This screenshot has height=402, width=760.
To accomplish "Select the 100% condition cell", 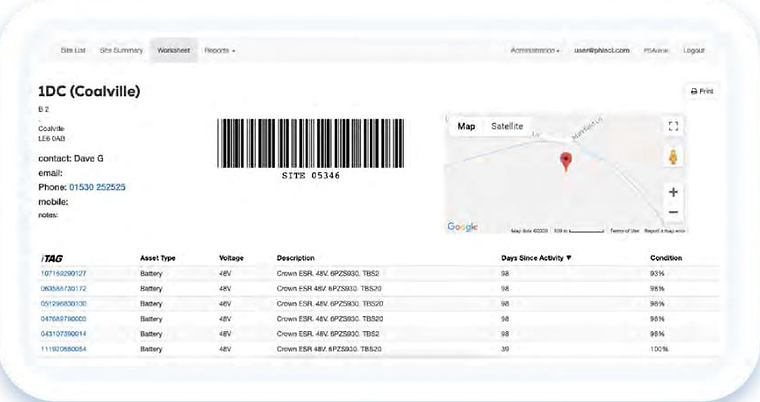I will coord(659,349).
